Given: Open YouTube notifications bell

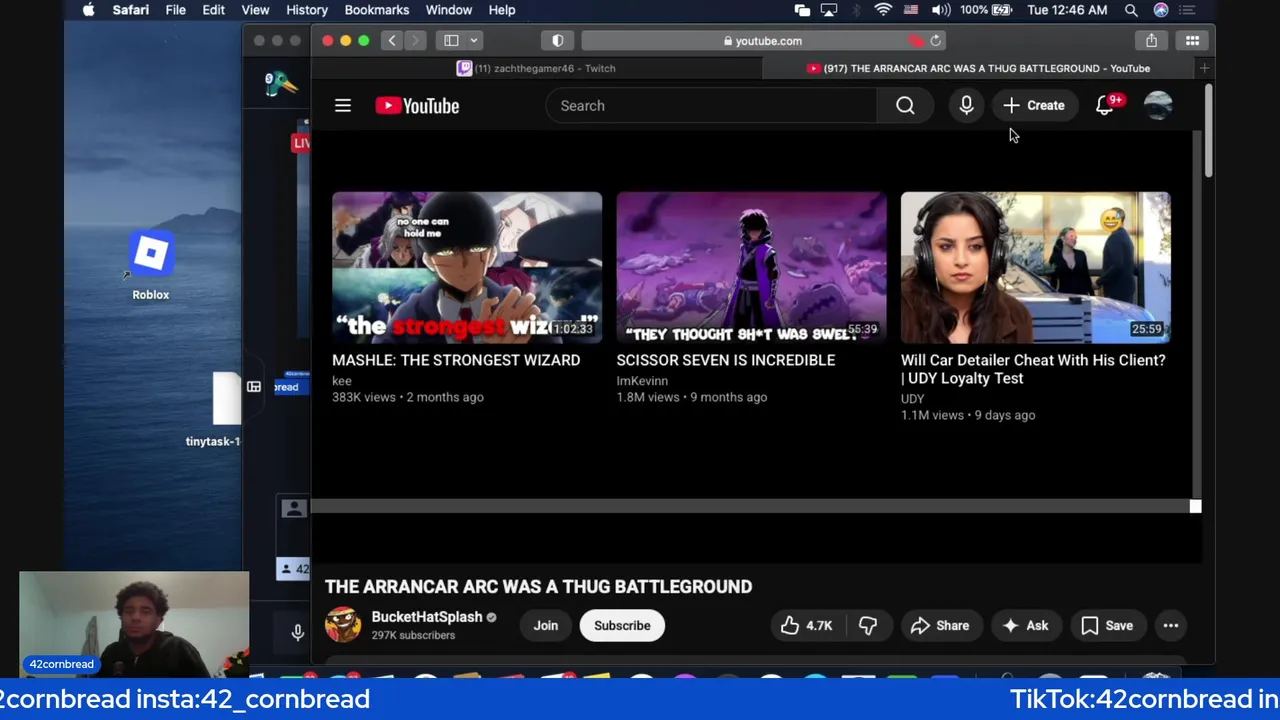Looking at the screenshot, I should (1105, 105).
